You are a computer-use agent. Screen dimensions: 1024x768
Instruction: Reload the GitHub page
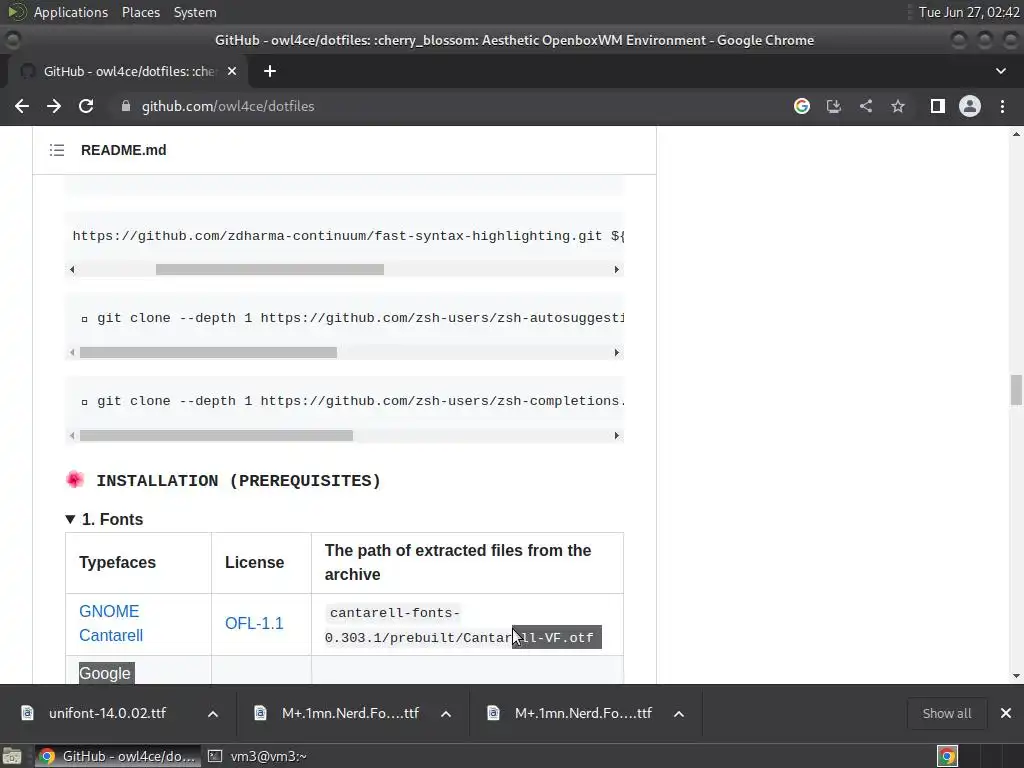click(86, 106)
